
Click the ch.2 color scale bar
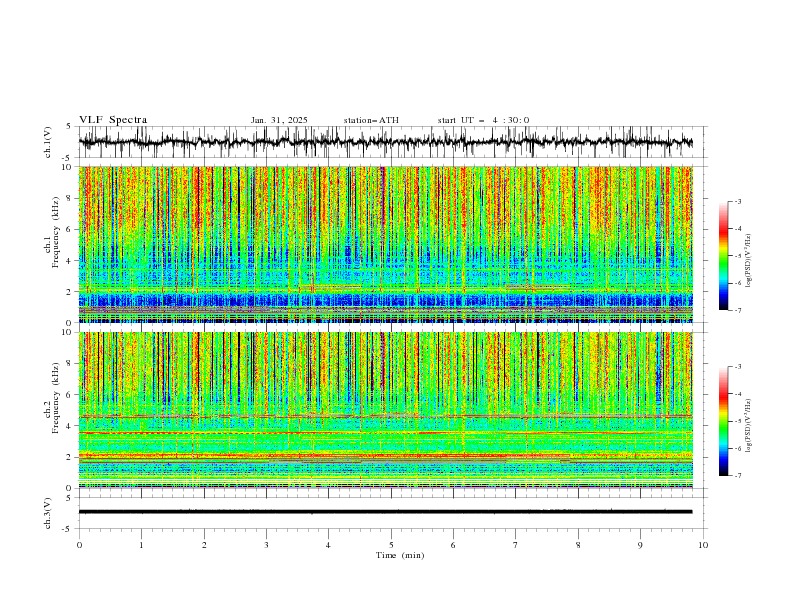click(724, 421)
